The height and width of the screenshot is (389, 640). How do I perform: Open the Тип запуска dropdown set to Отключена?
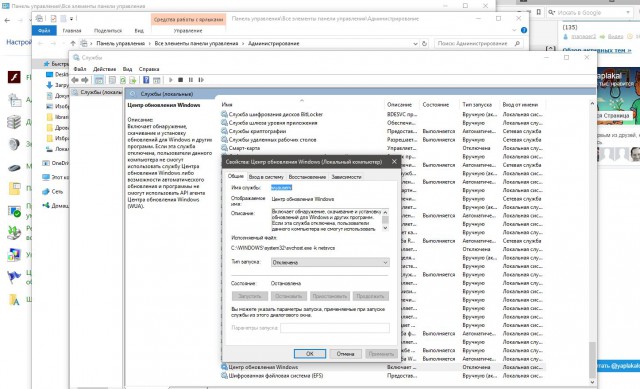330,262
